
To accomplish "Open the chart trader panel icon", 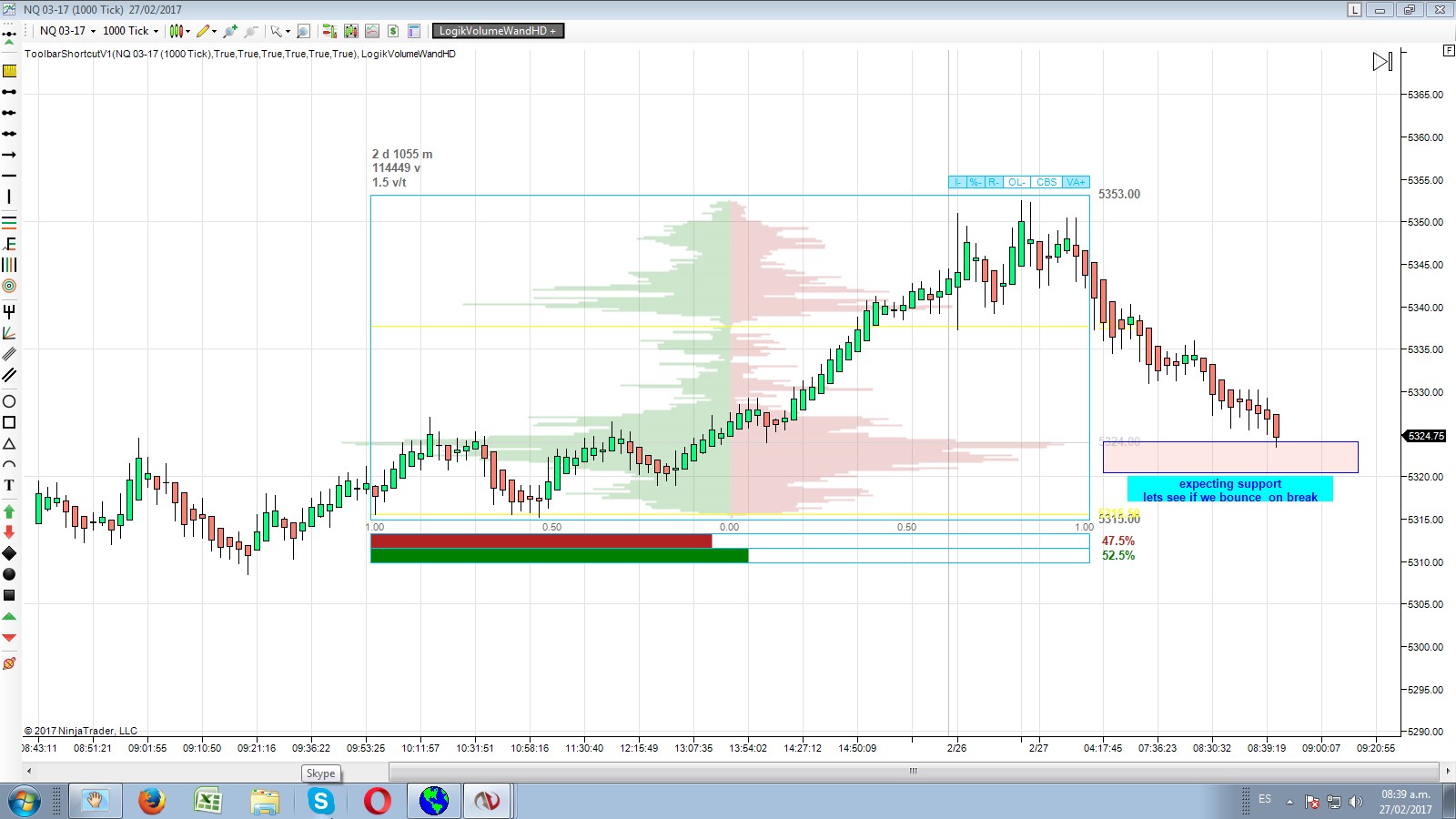I will [x=329, y=31].
